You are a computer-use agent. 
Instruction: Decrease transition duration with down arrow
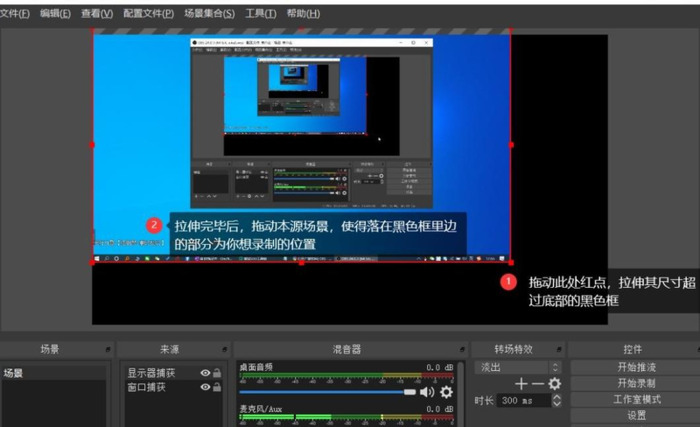[556, 404]
